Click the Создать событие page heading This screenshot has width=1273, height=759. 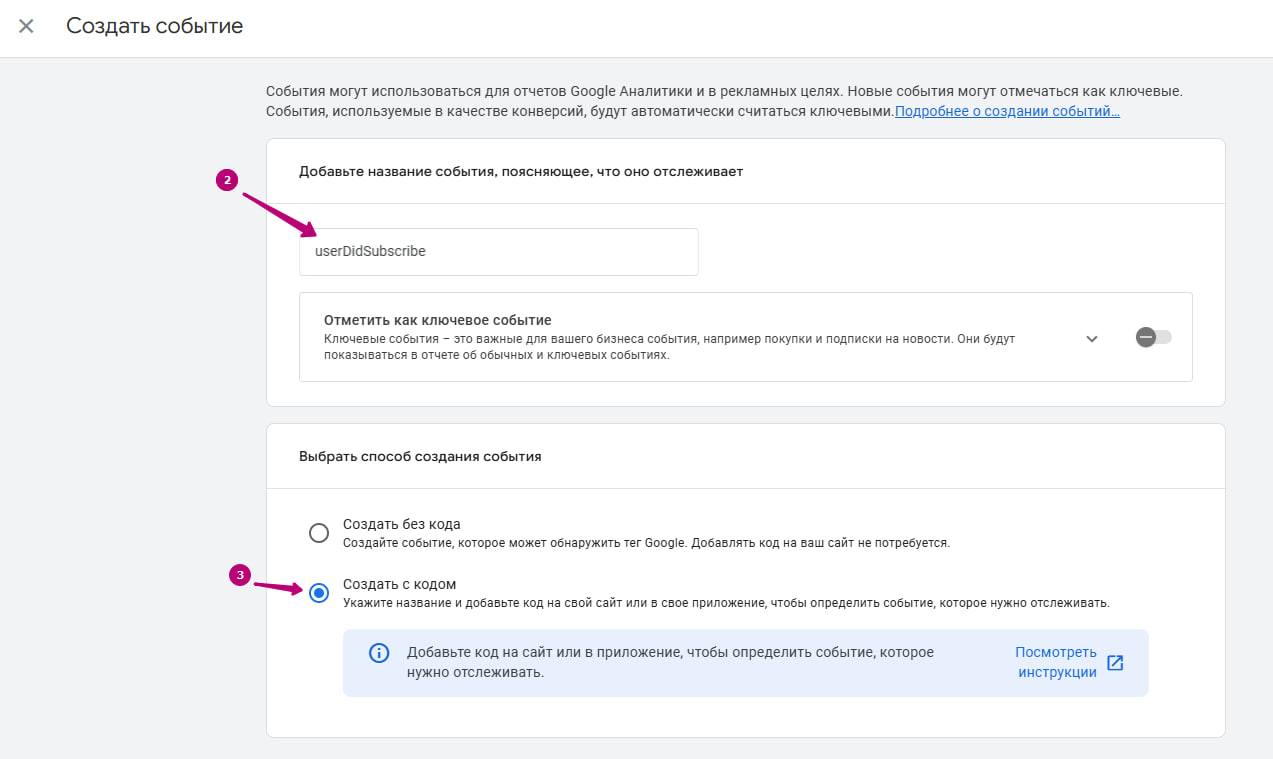point(155,26)
